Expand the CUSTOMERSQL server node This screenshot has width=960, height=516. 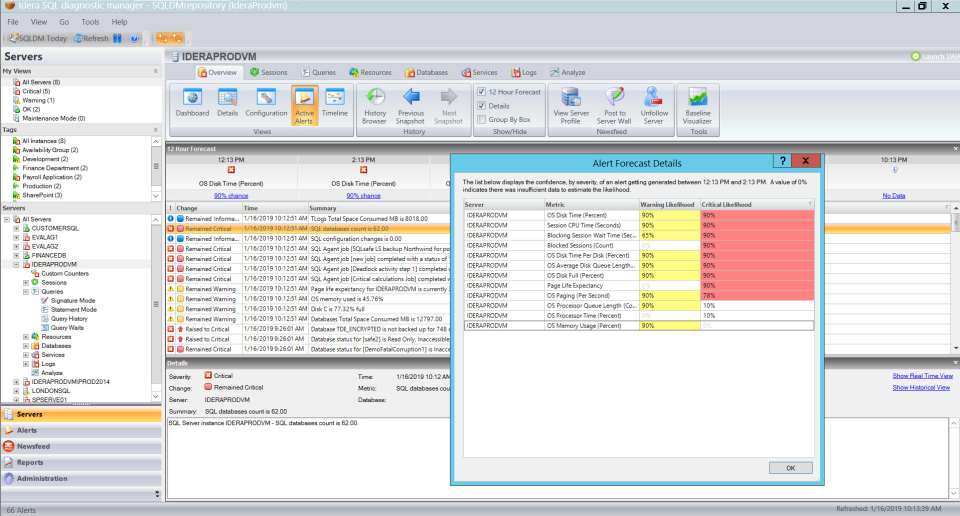tap(17, 228)
